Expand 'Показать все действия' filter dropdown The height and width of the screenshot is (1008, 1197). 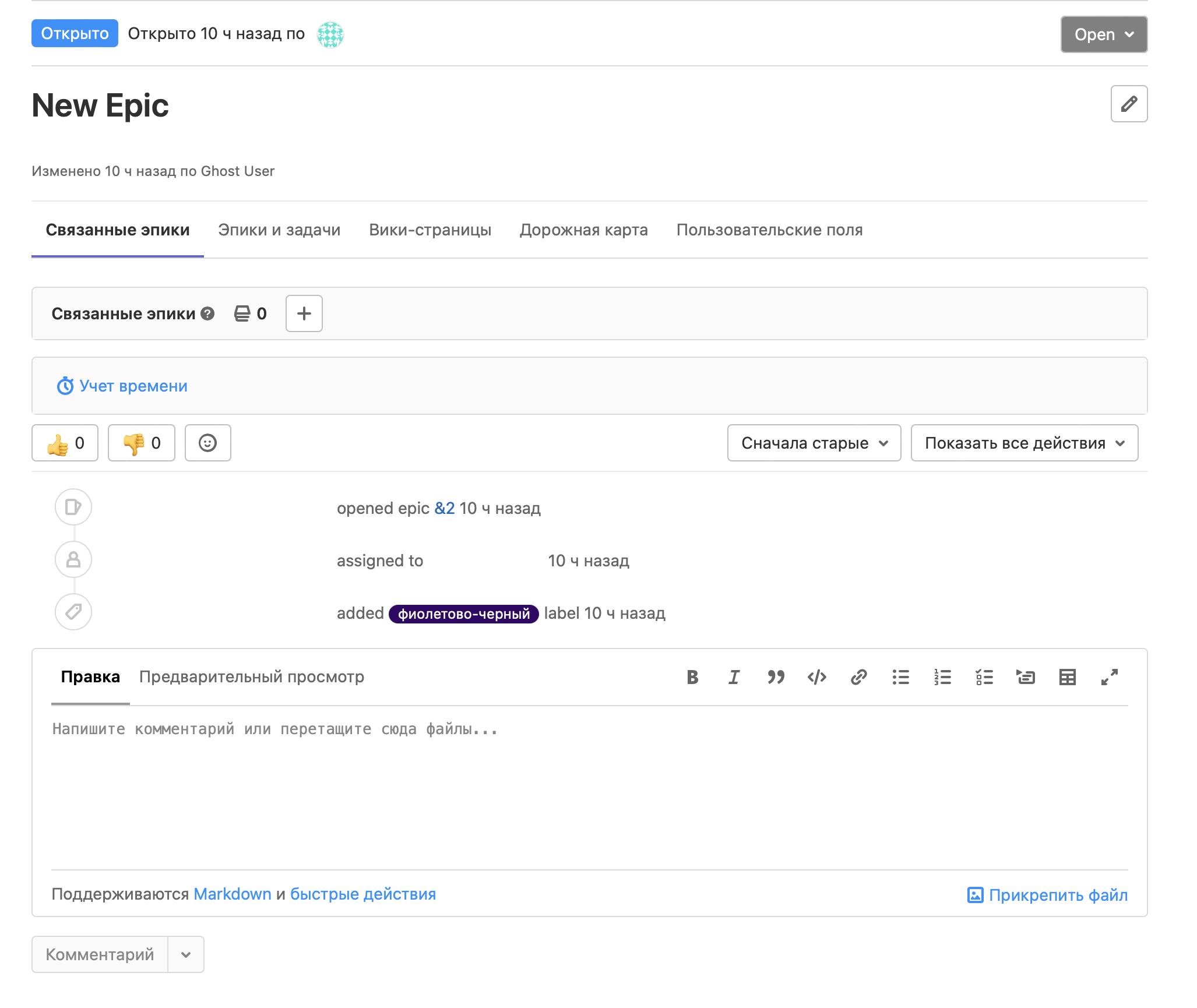coord(1024,443)
